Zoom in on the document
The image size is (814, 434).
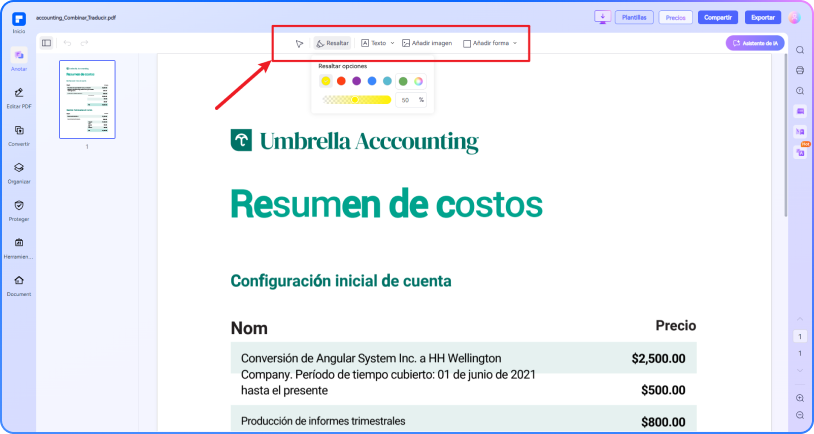800,398
